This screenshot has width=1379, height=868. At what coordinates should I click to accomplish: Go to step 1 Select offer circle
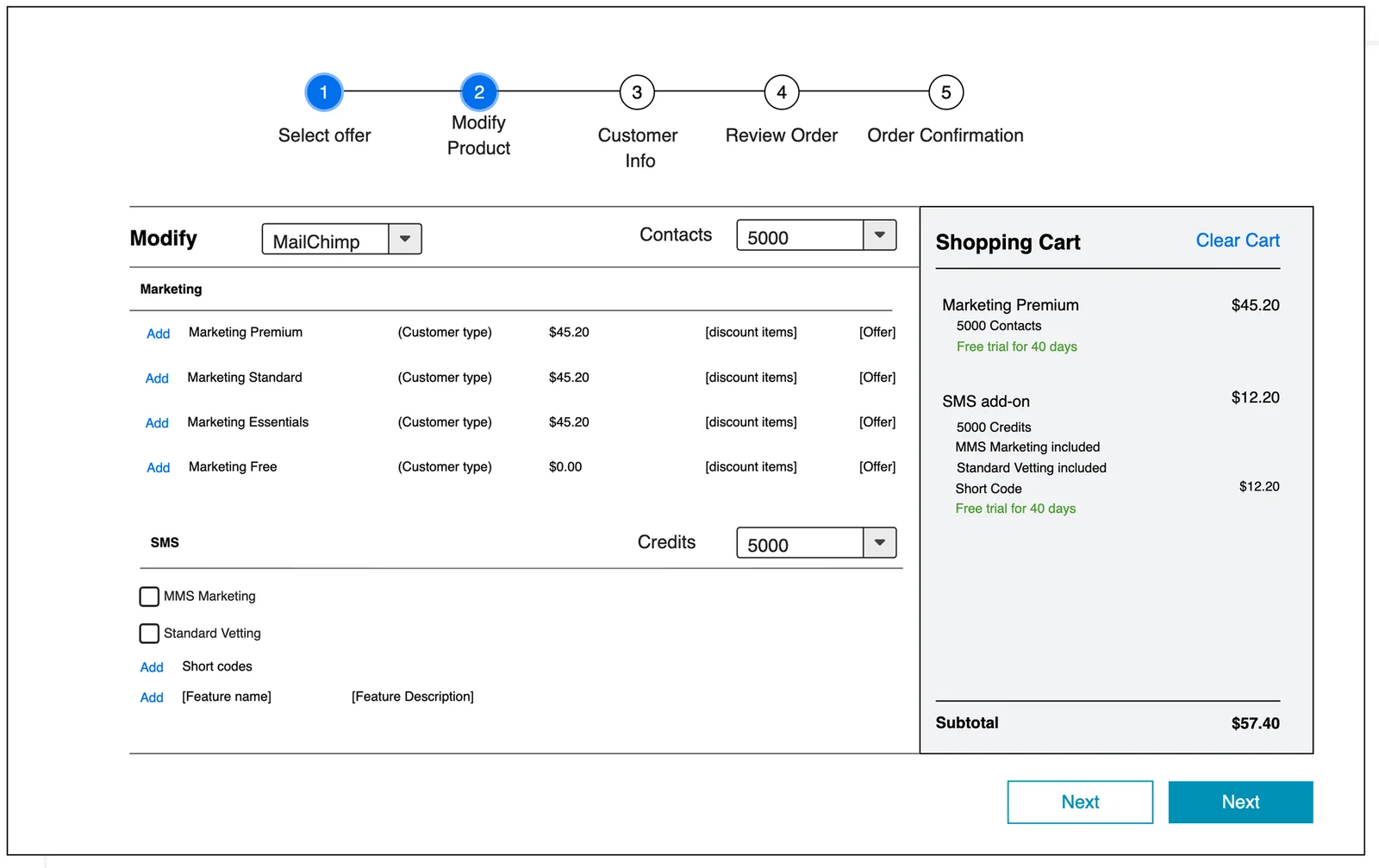coord(324,92)
